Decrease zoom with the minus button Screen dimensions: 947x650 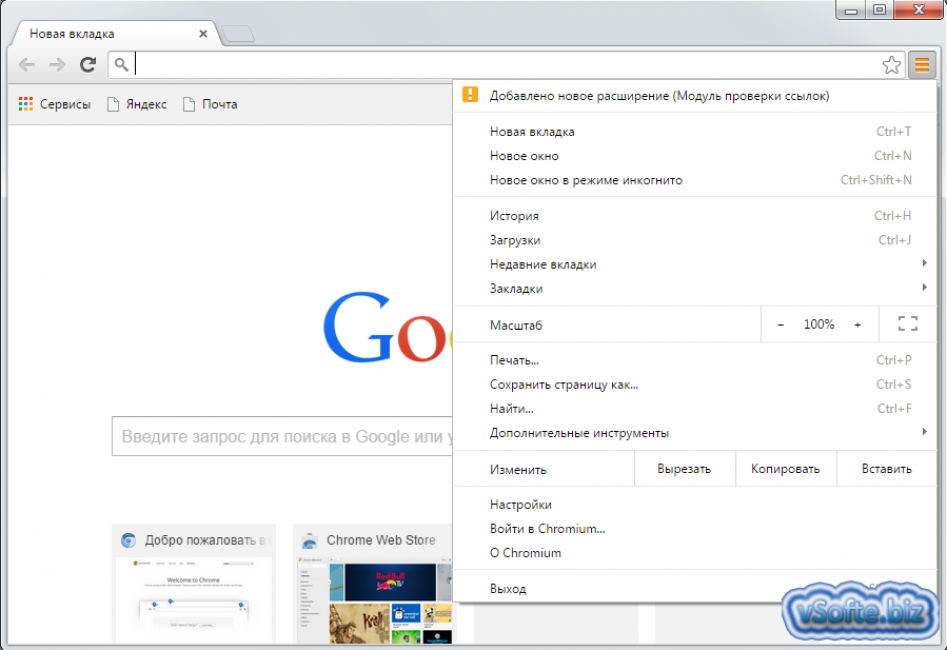(780, 325)
